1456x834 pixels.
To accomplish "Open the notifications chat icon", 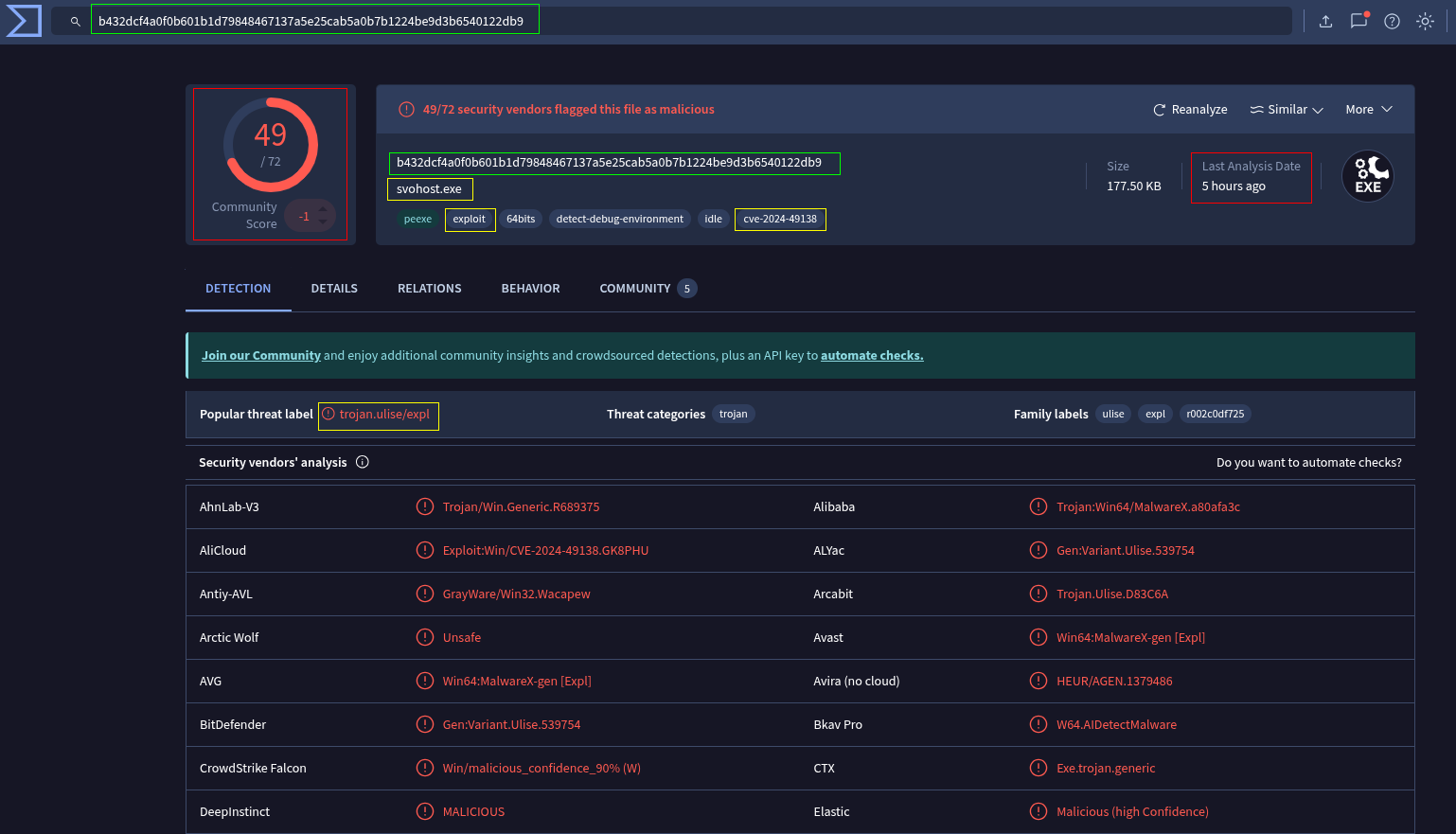I will point(1358,21).
